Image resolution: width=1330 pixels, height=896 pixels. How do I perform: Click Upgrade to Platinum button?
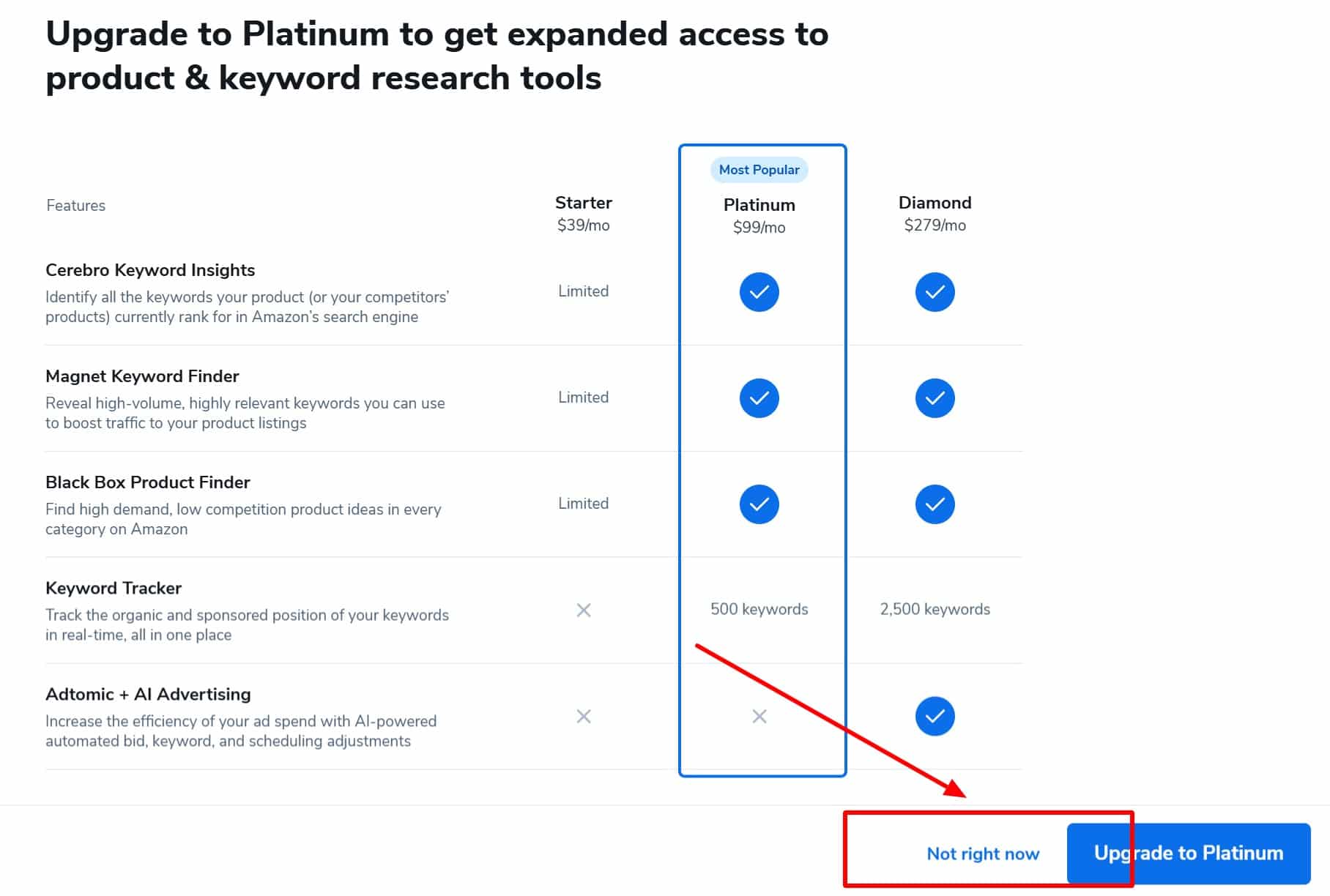point(1189,854)
